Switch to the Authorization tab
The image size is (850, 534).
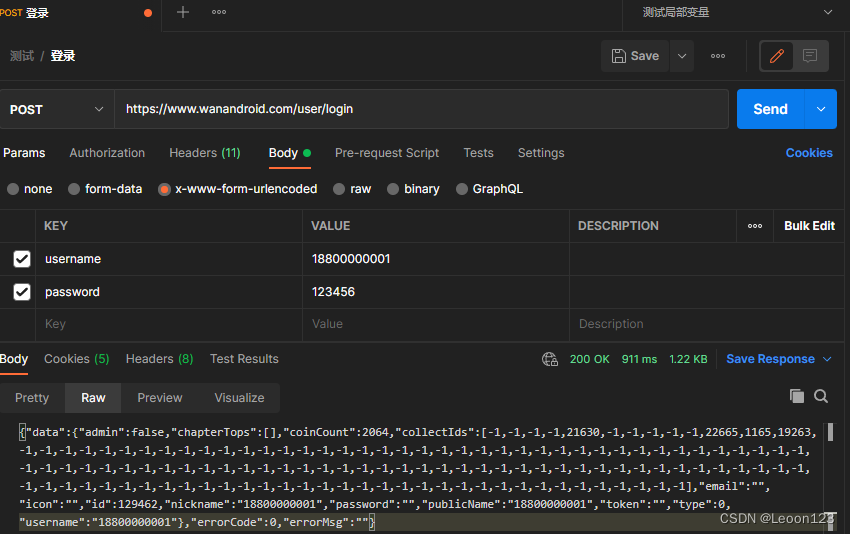click(107, 153)
